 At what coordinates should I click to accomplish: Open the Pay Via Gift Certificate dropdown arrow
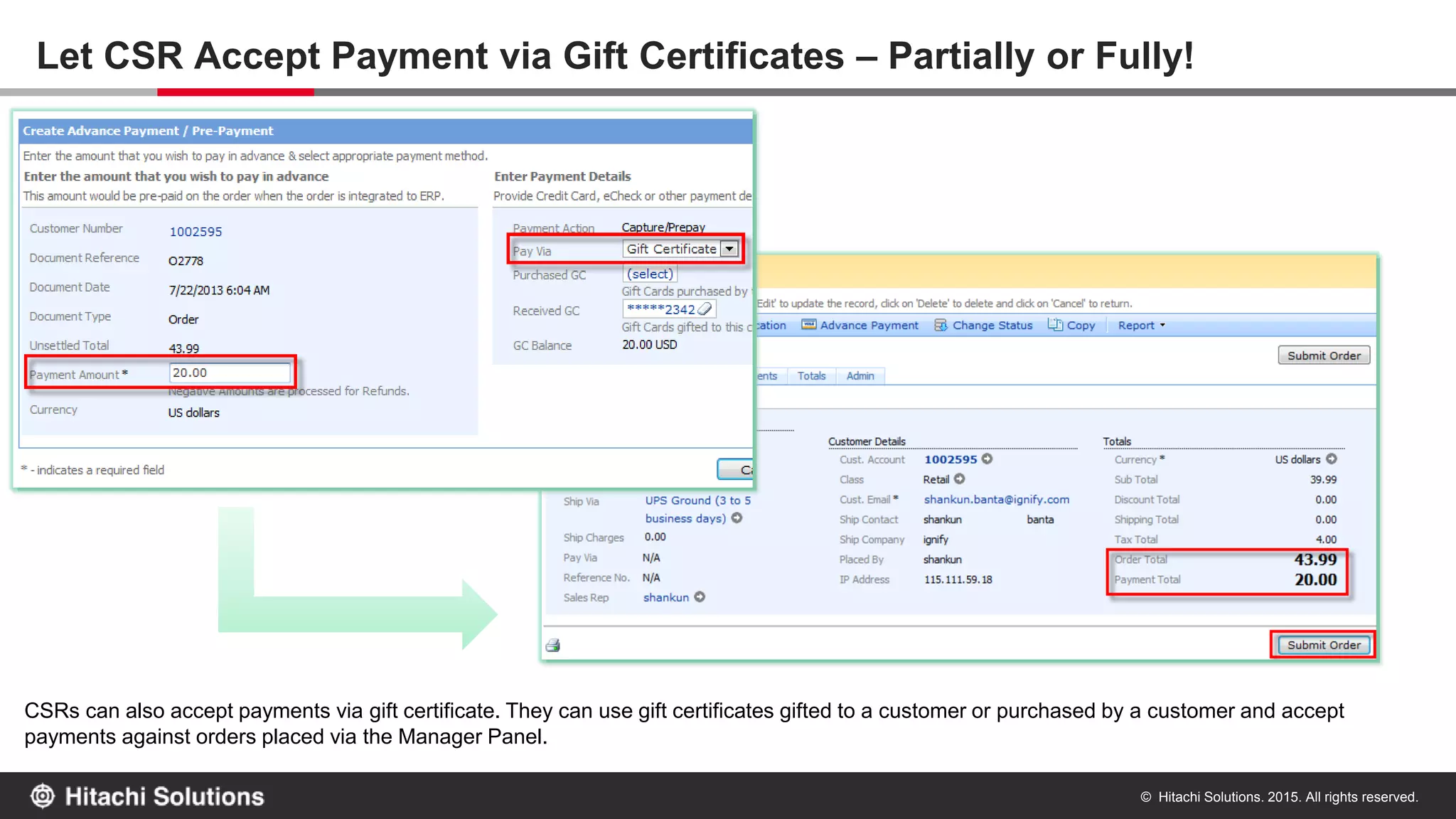pos(729,249)
